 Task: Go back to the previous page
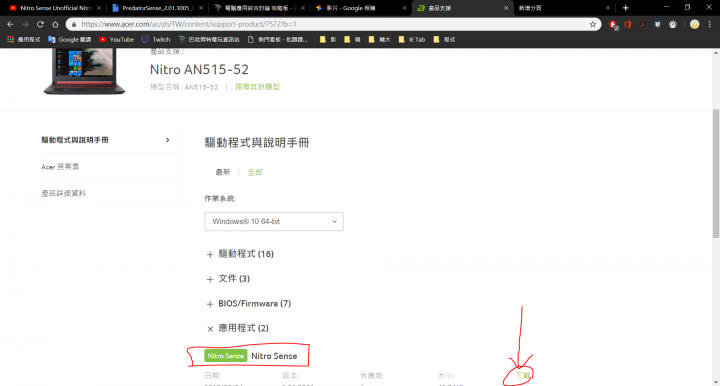click(10, 24)
